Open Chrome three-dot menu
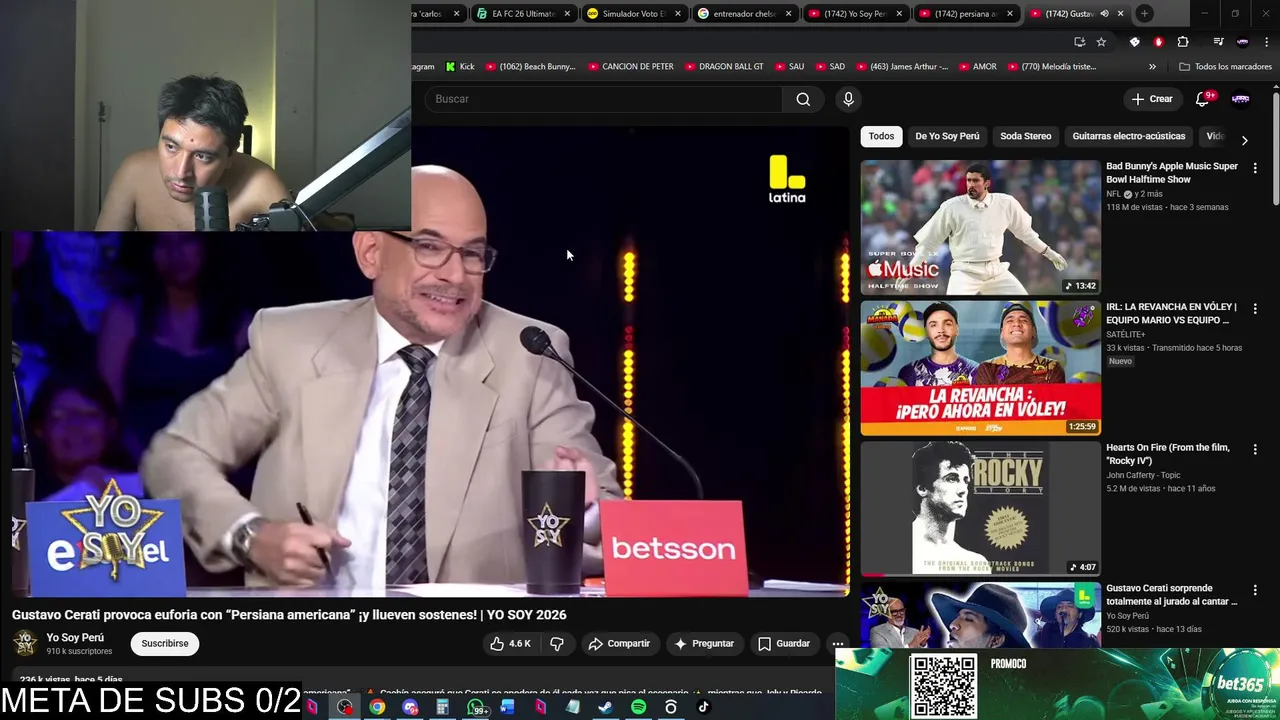Screen dimensions: 1280x720 [x=1269, y=42]
